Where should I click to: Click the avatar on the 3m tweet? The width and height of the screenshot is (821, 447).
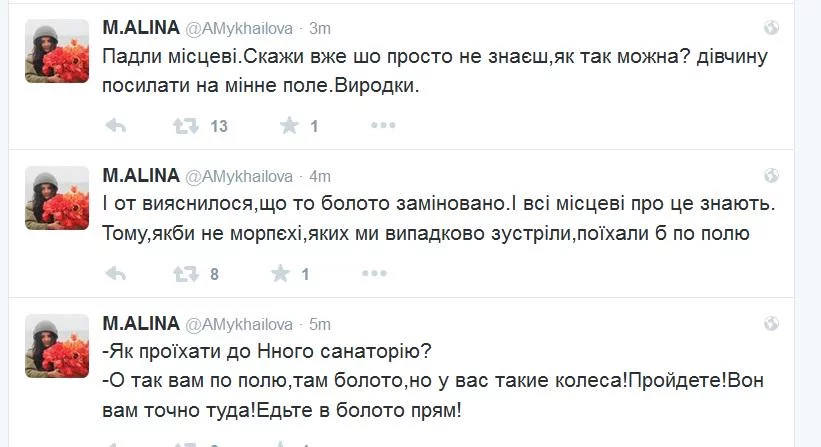(x=50, y=51)
